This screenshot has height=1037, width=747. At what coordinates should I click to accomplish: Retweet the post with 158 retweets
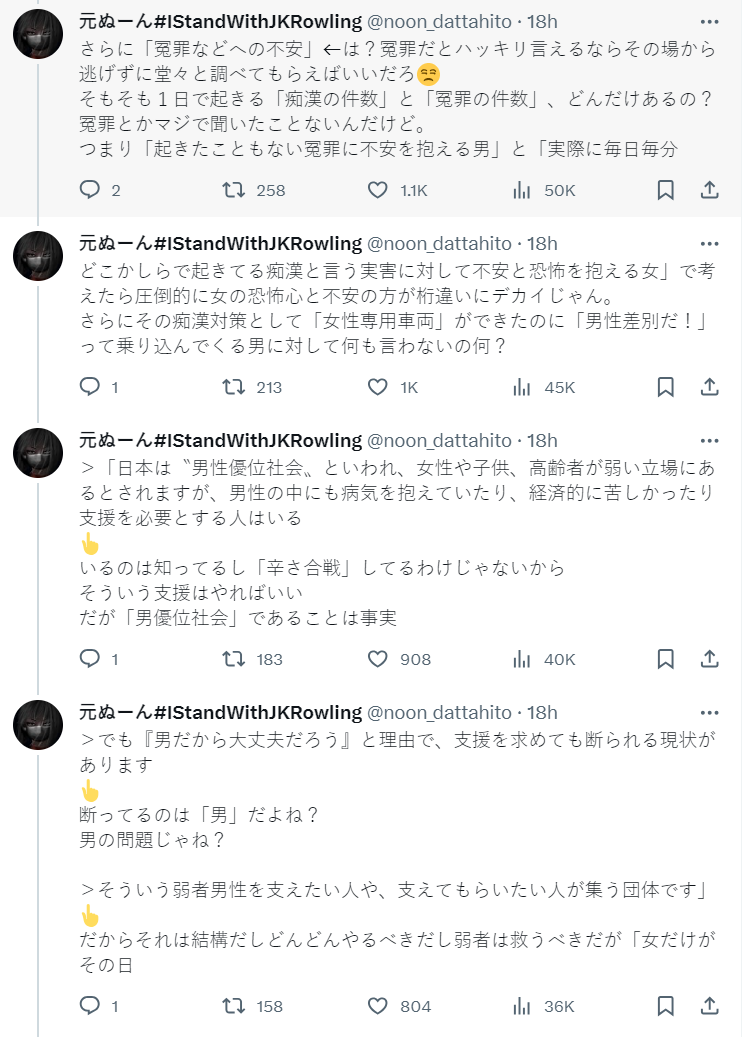coord(233,1006)
